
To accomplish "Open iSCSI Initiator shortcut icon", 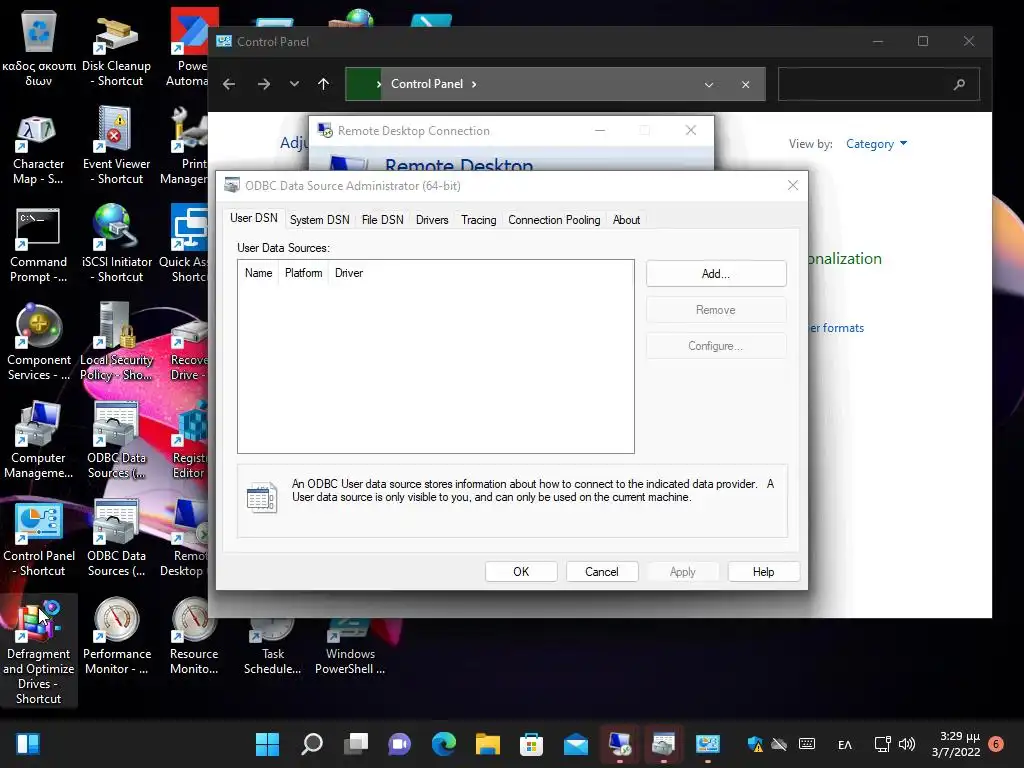I will pos(116,245).
